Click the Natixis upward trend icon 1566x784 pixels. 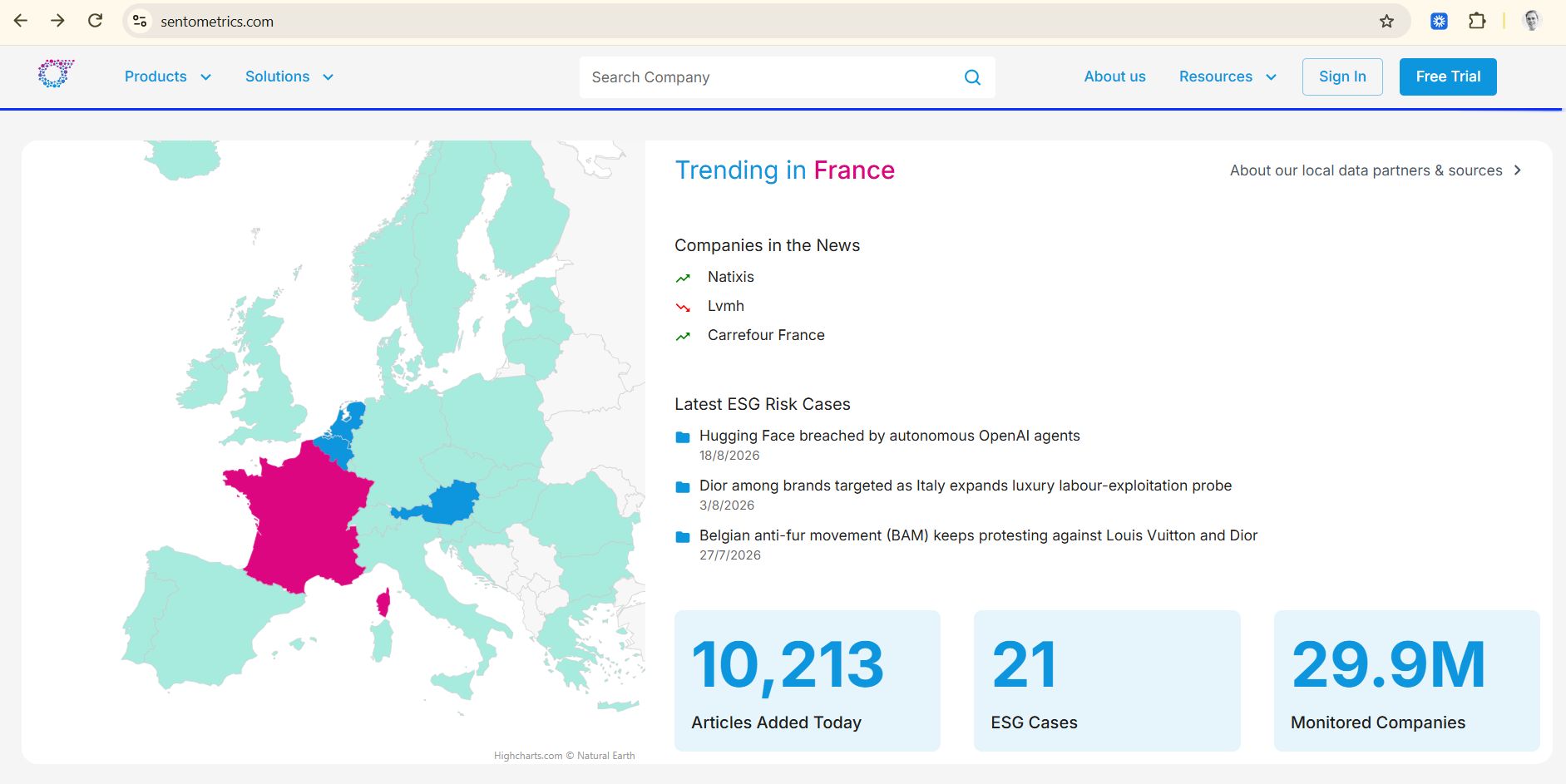(x=683, y=278)
